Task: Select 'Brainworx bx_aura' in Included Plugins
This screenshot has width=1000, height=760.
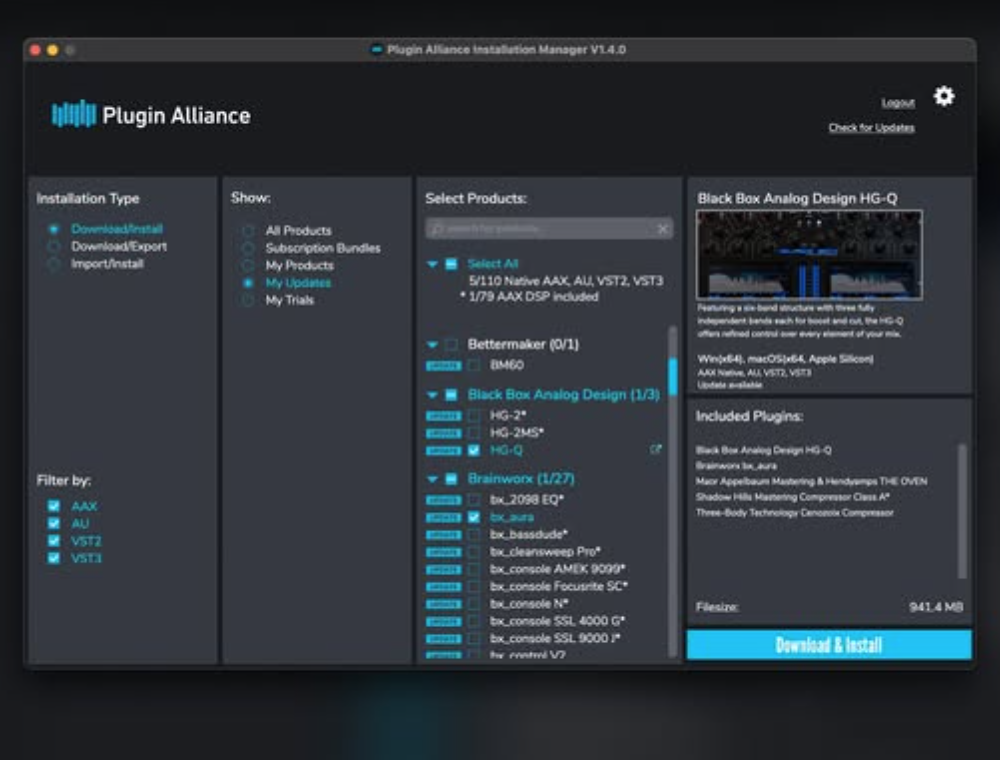Action: pos(736,465)
